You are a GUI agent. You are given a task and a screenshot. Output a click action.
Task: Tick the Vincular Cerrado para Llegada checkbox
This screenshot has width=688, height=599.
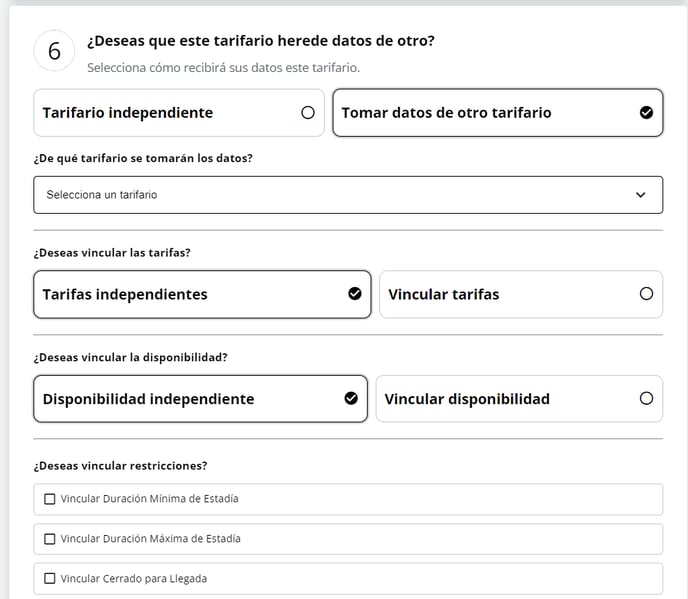[x=50, y=579]
